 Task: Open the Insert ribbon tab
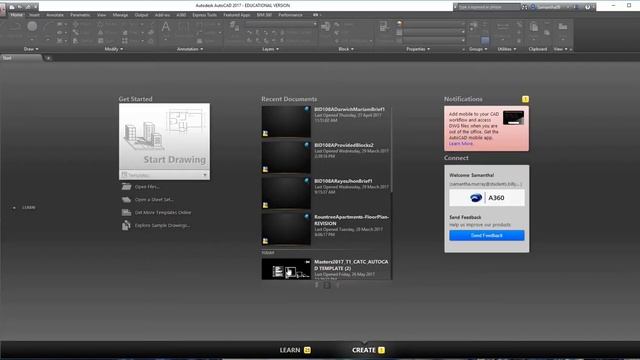tap(34, 15)
